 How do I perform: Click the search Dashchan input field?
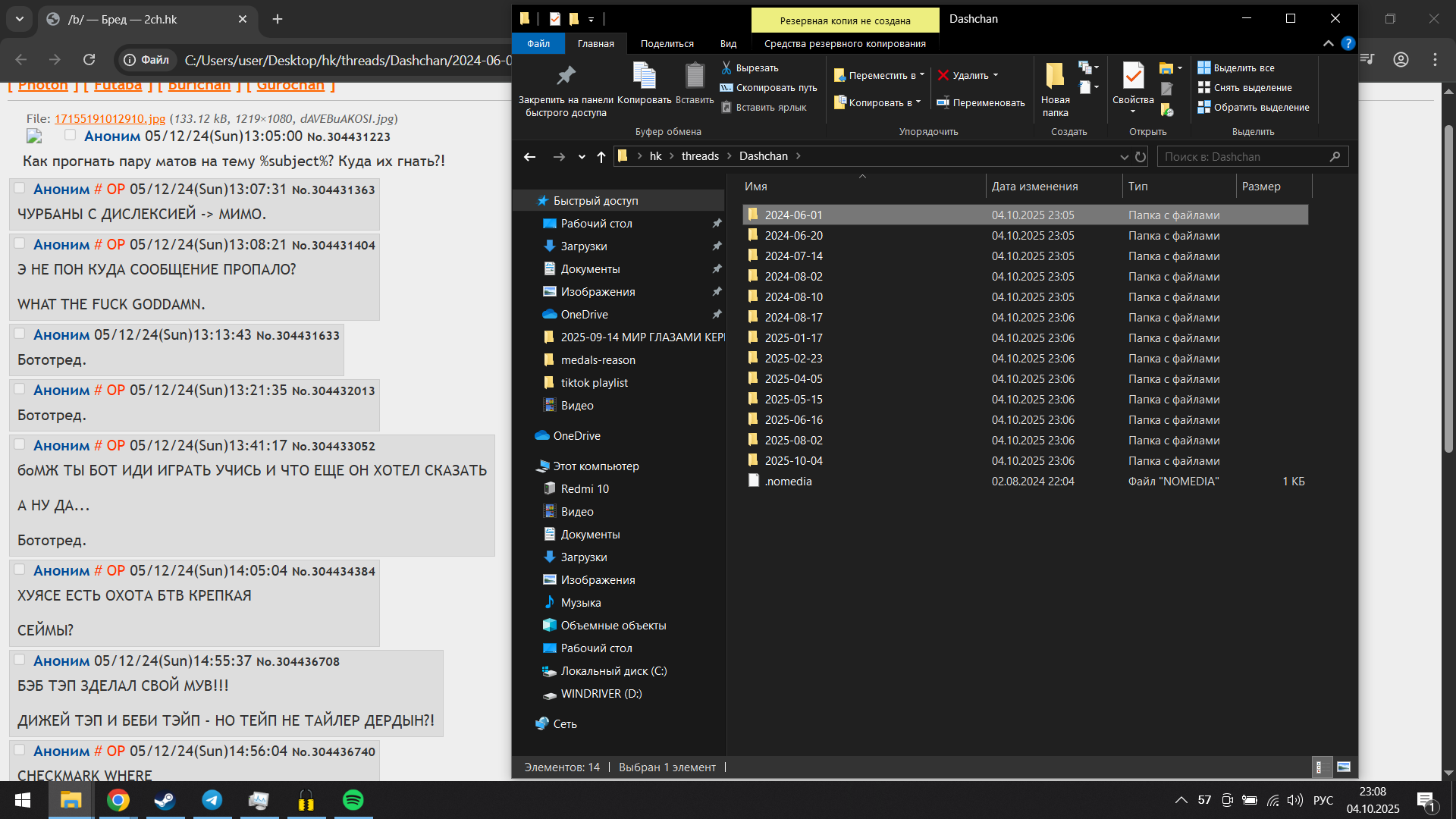(x=1244, y=157)
